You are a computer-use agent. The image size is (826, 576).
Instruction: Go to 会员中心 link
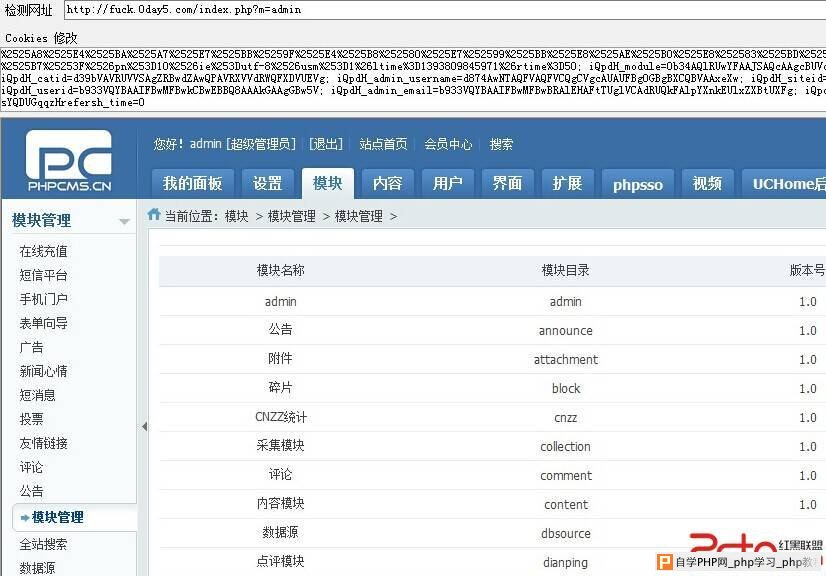pos(448,144)
